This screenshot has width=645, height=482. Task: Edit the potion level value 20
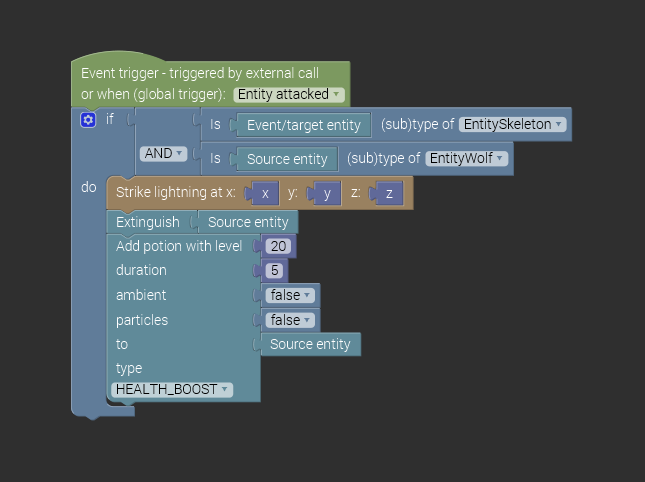(278, 246)
